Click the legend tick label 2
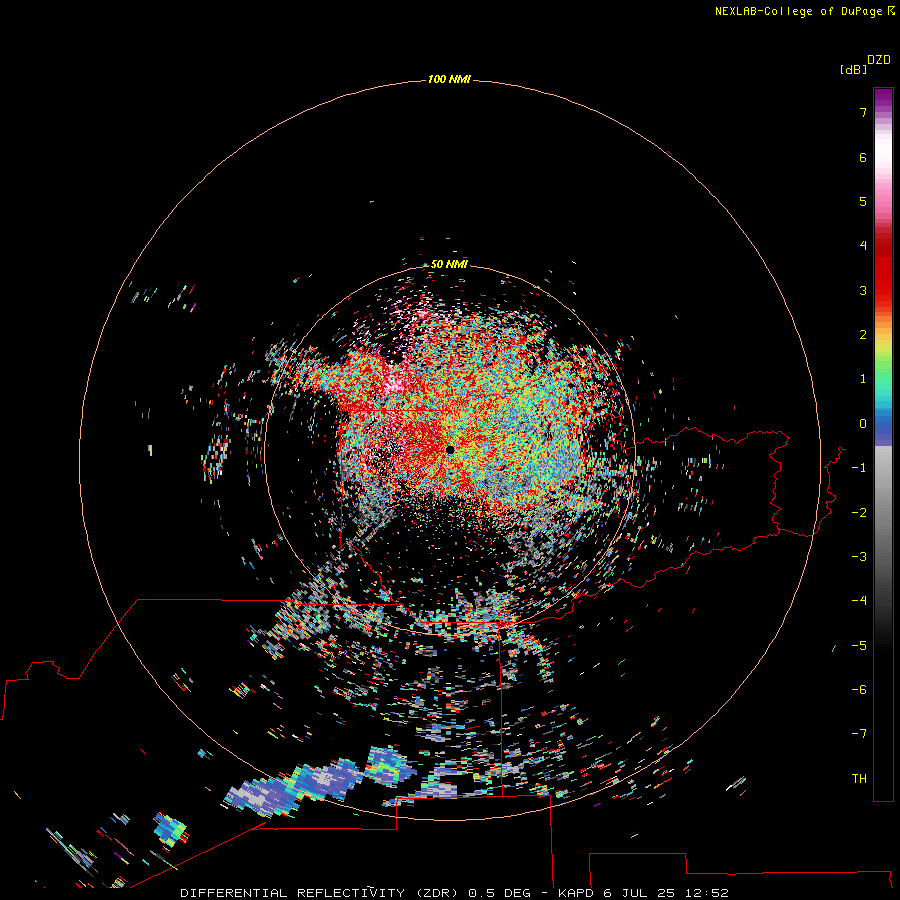The width and height of the screenshot is (900, 900). click(863, 335)
